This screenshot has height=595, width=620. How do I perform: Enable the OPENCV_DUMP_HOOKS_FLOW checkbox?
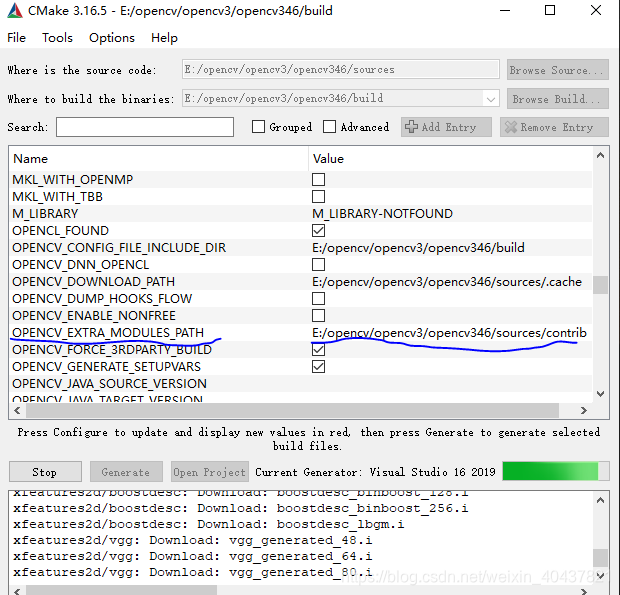click(318, 298)
